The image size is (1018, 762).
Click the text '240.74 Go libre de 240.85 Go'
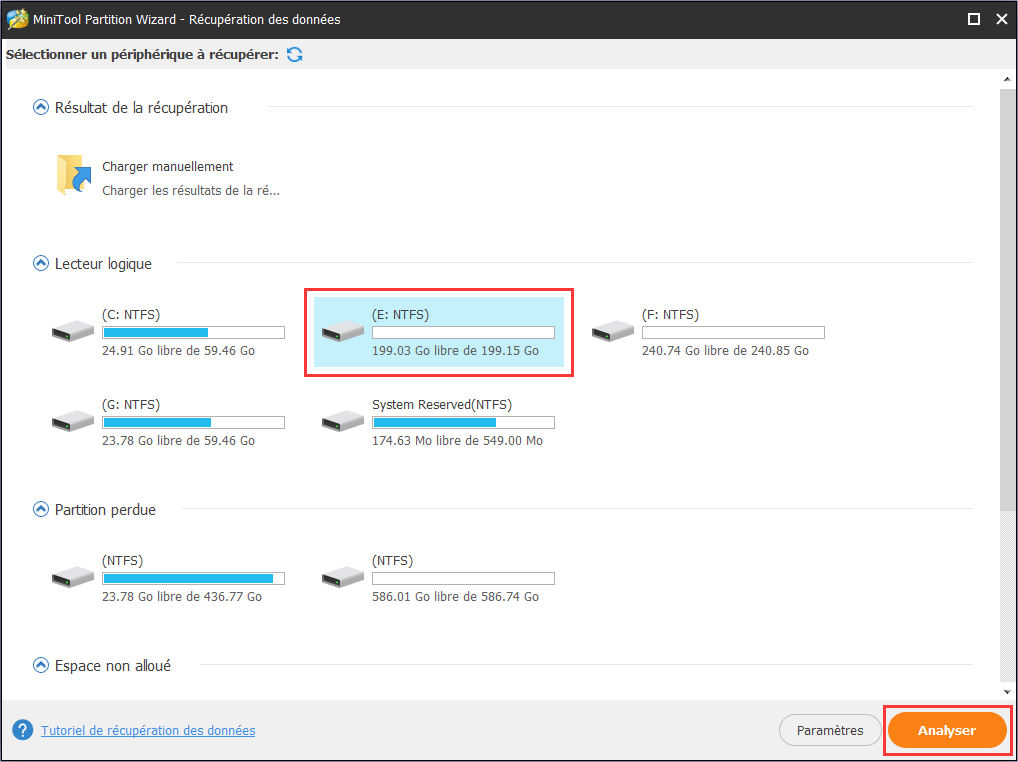[725, 350]
